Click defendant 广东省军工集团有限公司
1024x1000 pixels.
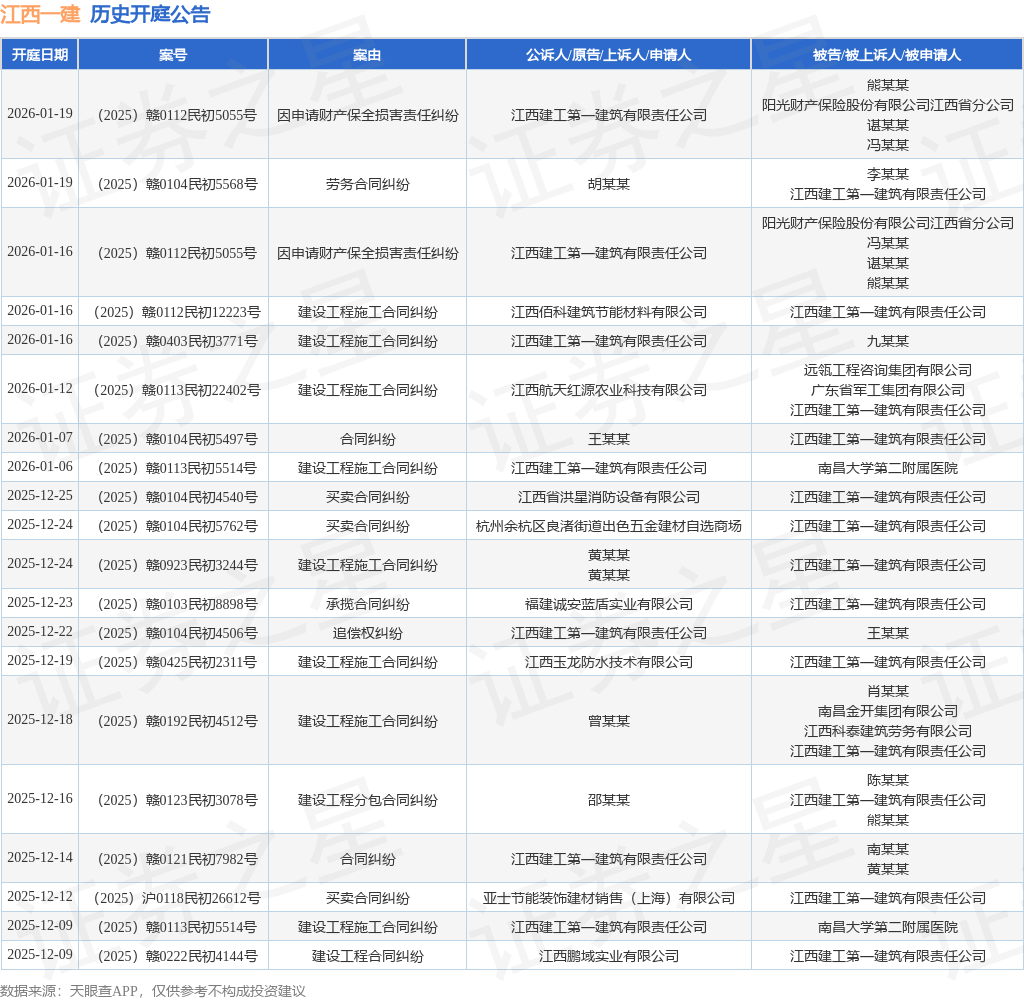click(887, 390)
